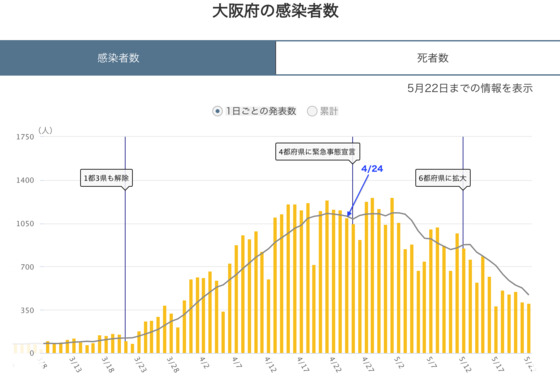The image size is (560, 380).
Task: Click the 4/2 x-axis date label
Action: click(x=204, y=363)
